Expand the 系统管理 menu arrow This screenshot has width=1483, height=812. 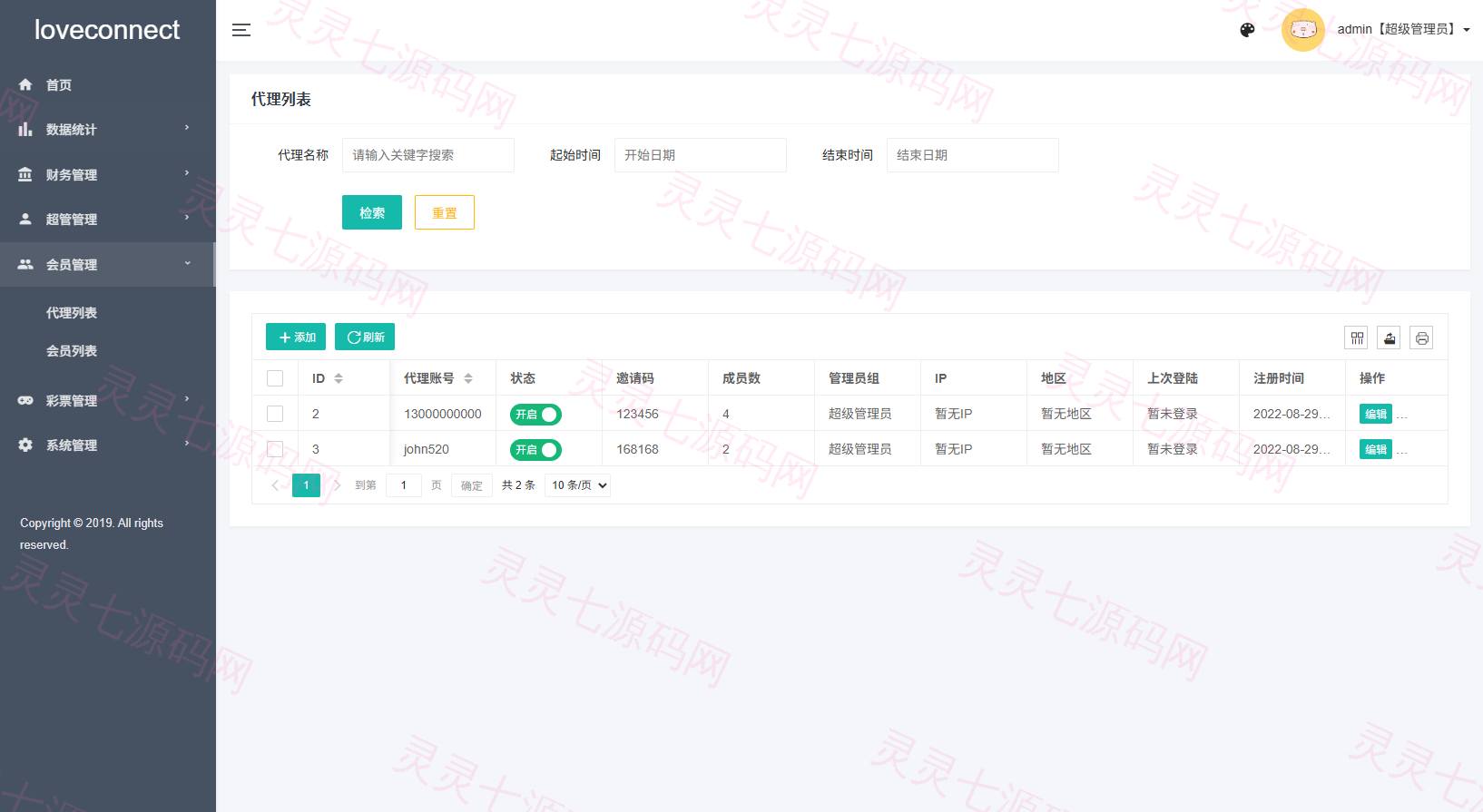(187, 444)
